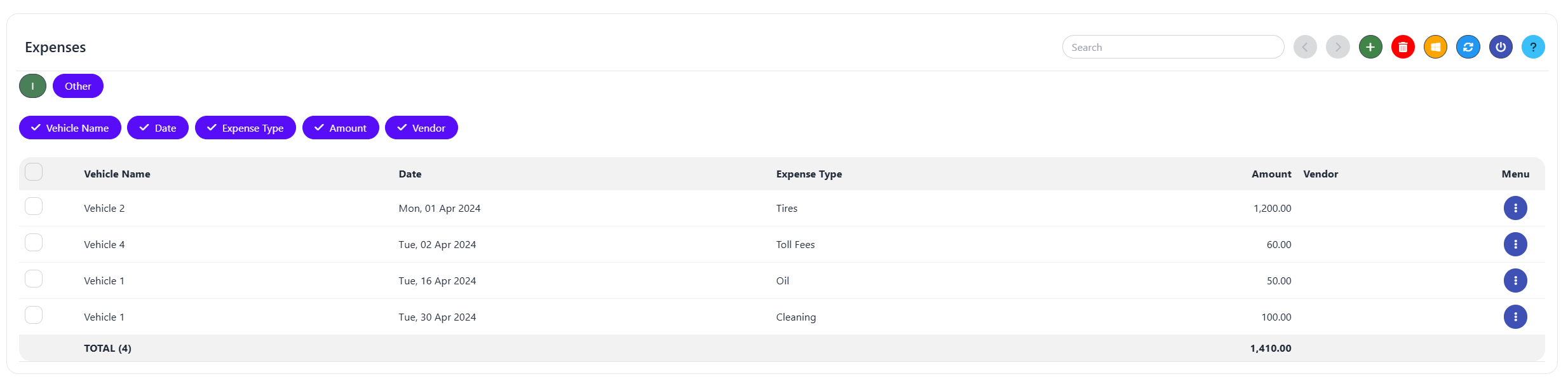
Task: Click the orange export icon
Action: tap(1435, 47)
